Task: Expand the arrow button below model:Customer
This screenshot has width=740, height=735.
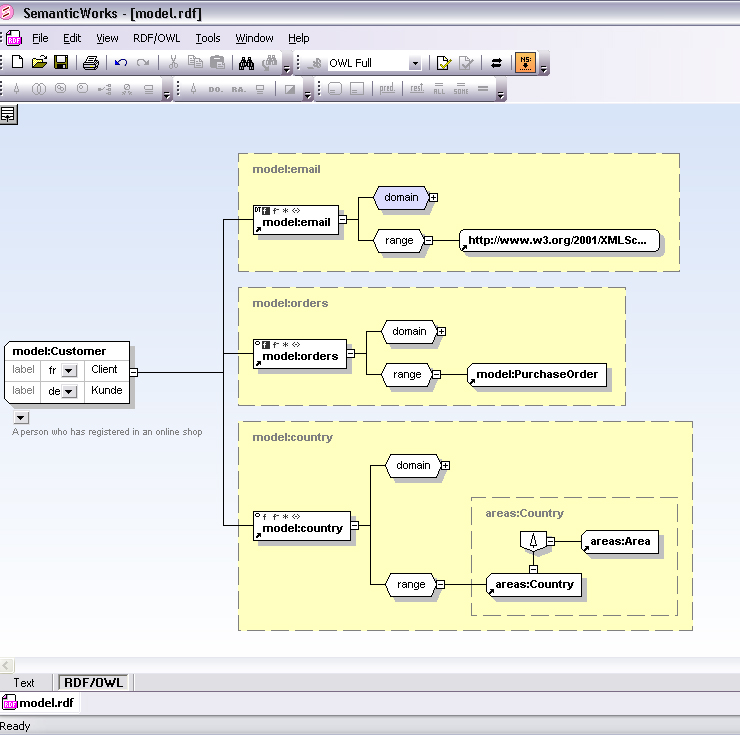Action: (21, 417)
